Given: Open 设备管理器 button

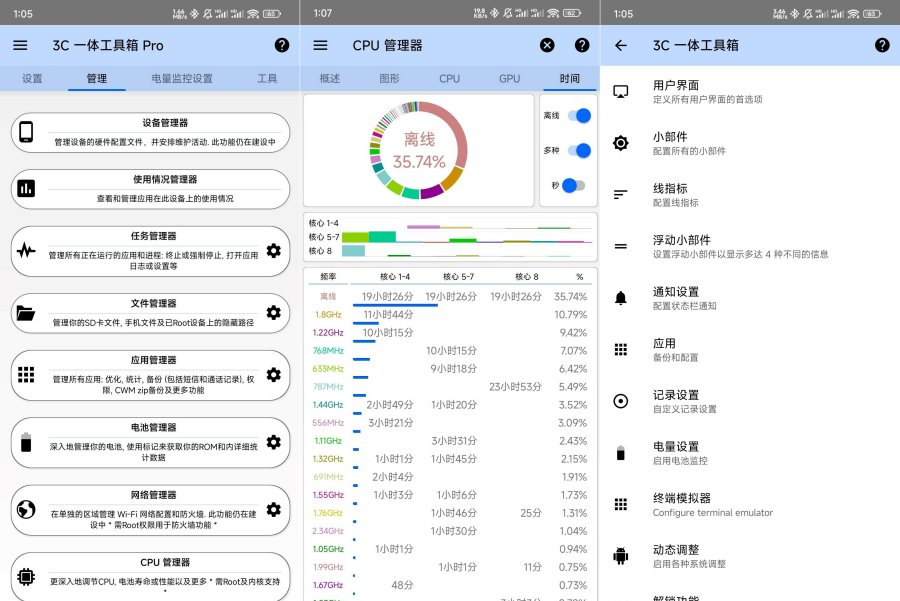Looking at the screenshot, I should click(150, 132).
